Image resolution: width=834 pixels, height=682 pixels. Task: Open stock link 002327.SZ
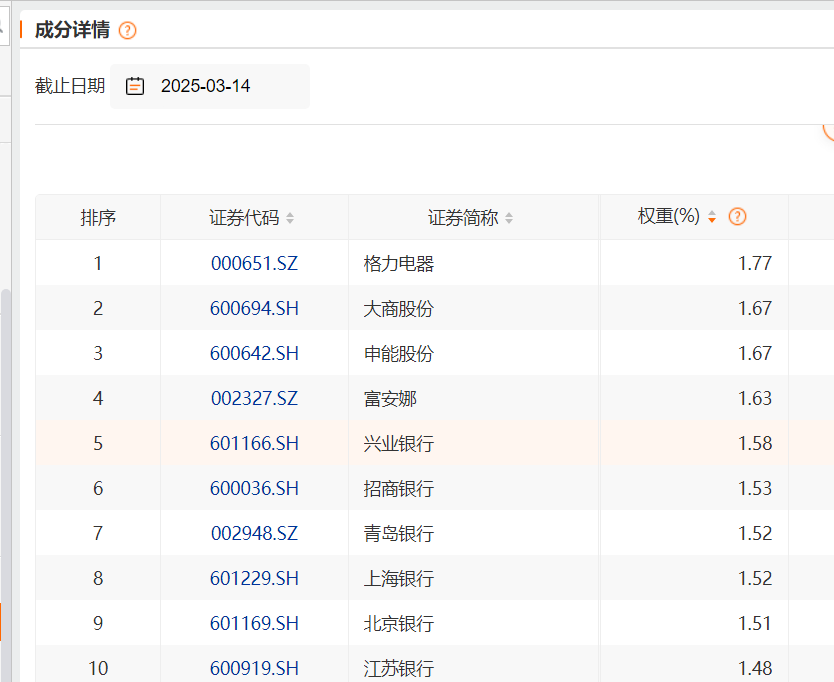tap(254, 398)
